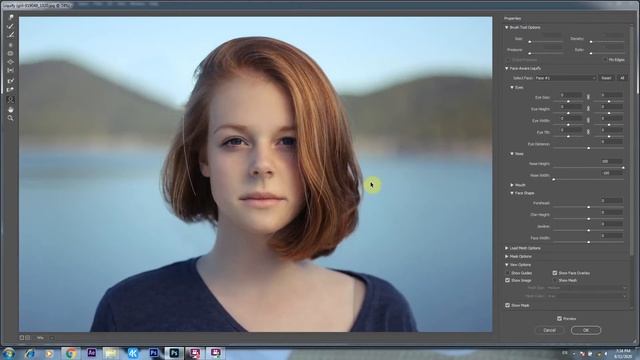Screen dimensions: 640x360
Task: Select the Zoom tool
Action: 11,118
